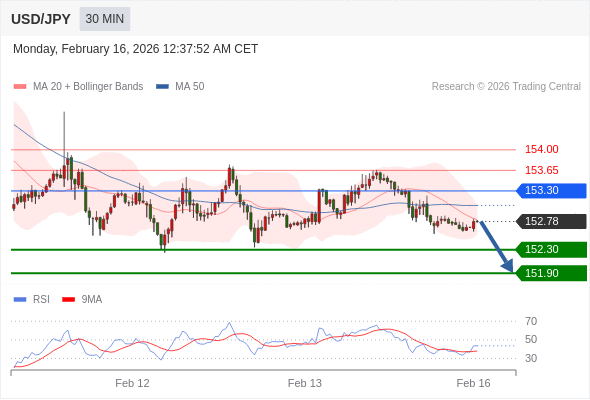
Task: Click the RSI legend blue swatch
Action: tap(20, 300)
